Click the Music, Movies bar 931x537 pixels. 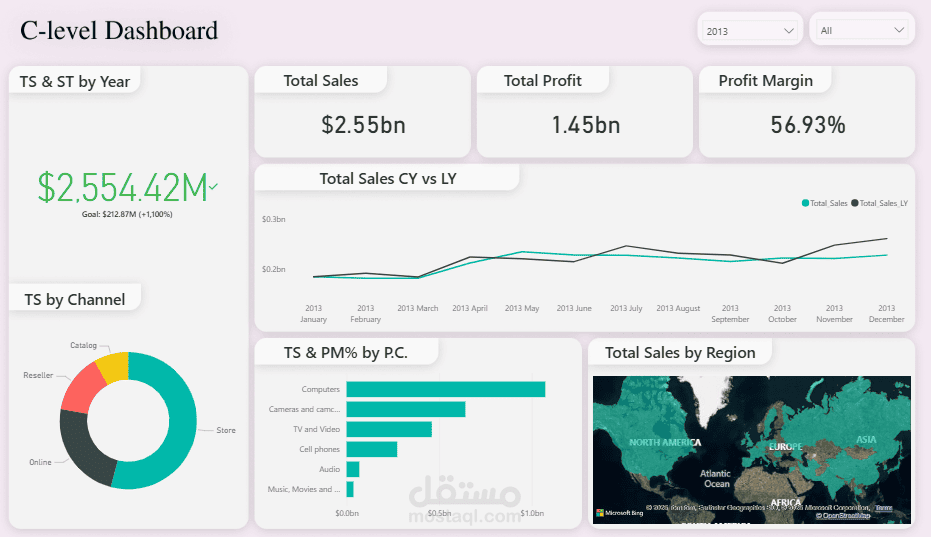tap(350, 489)
